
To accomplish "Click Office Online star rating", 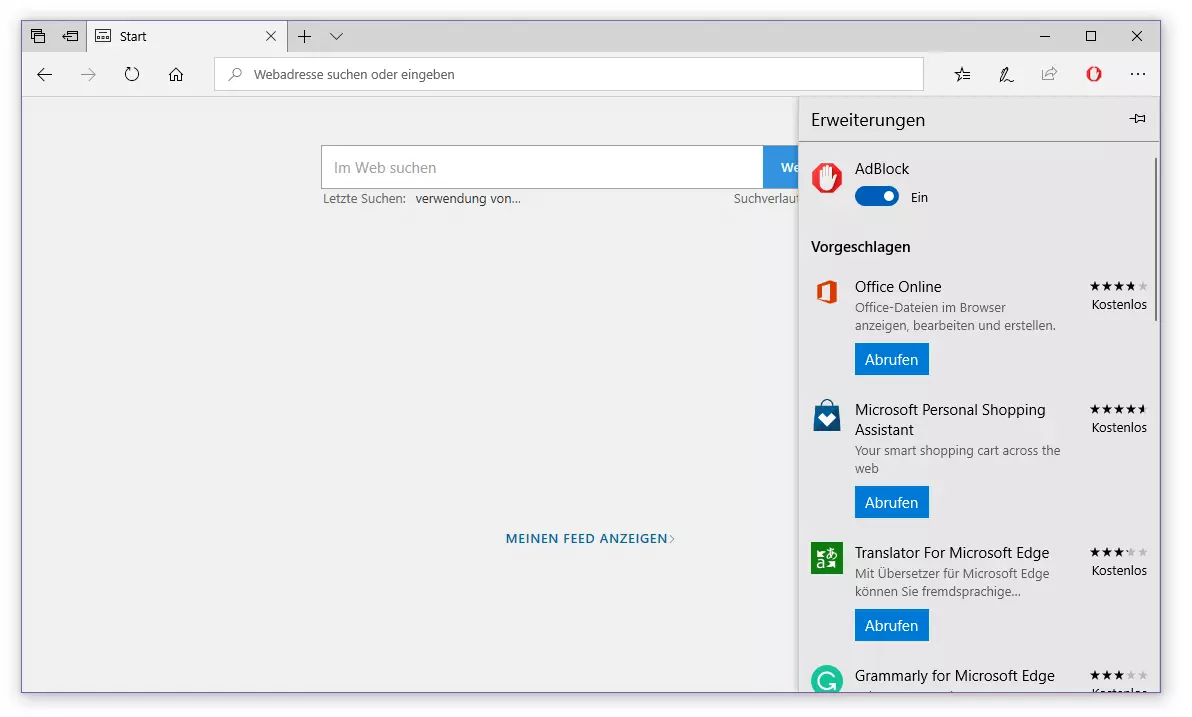I will (1118, 287).
